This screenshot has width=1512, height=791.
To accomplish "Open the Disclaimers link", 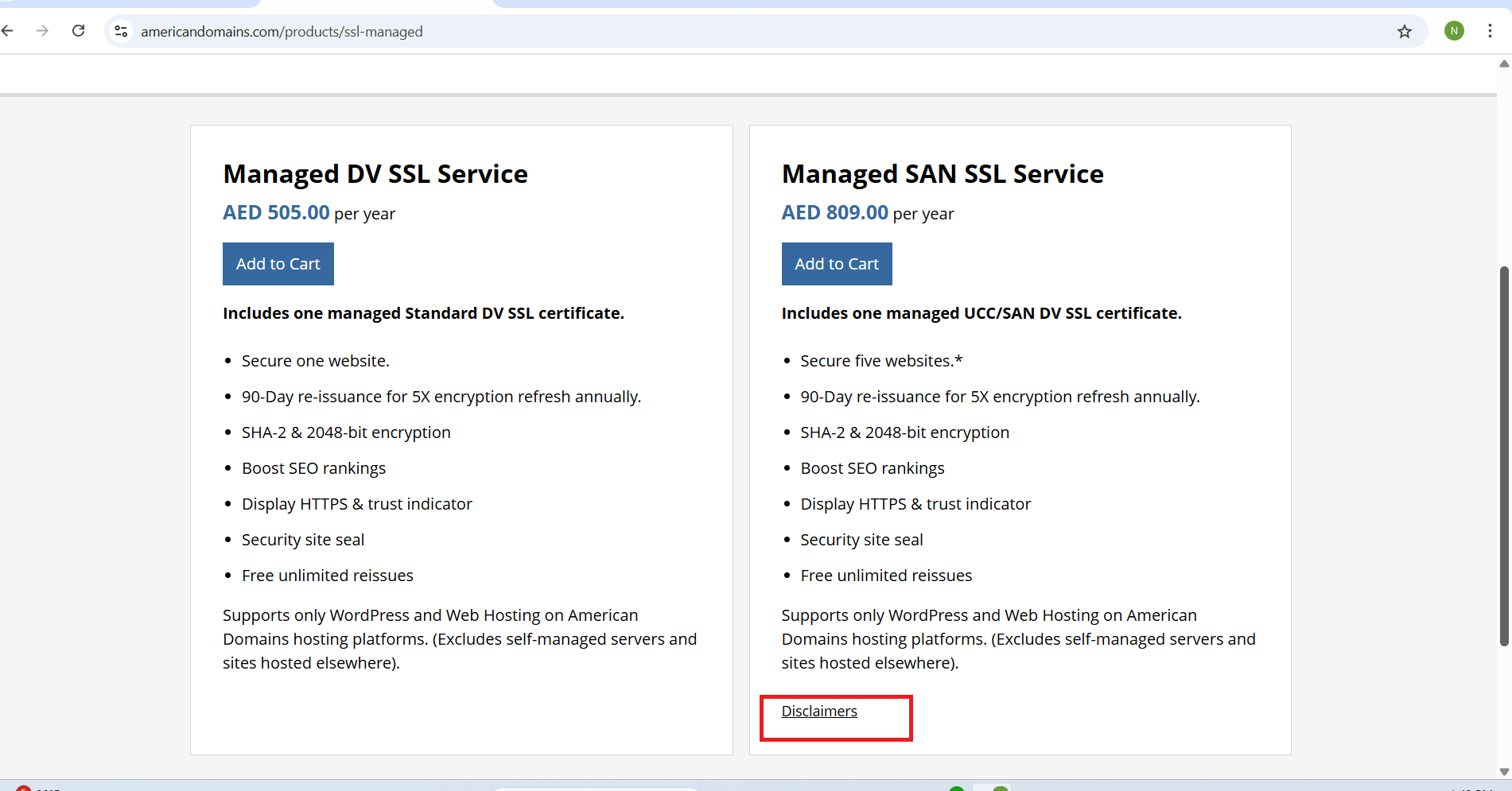I will tap(818, 712).
